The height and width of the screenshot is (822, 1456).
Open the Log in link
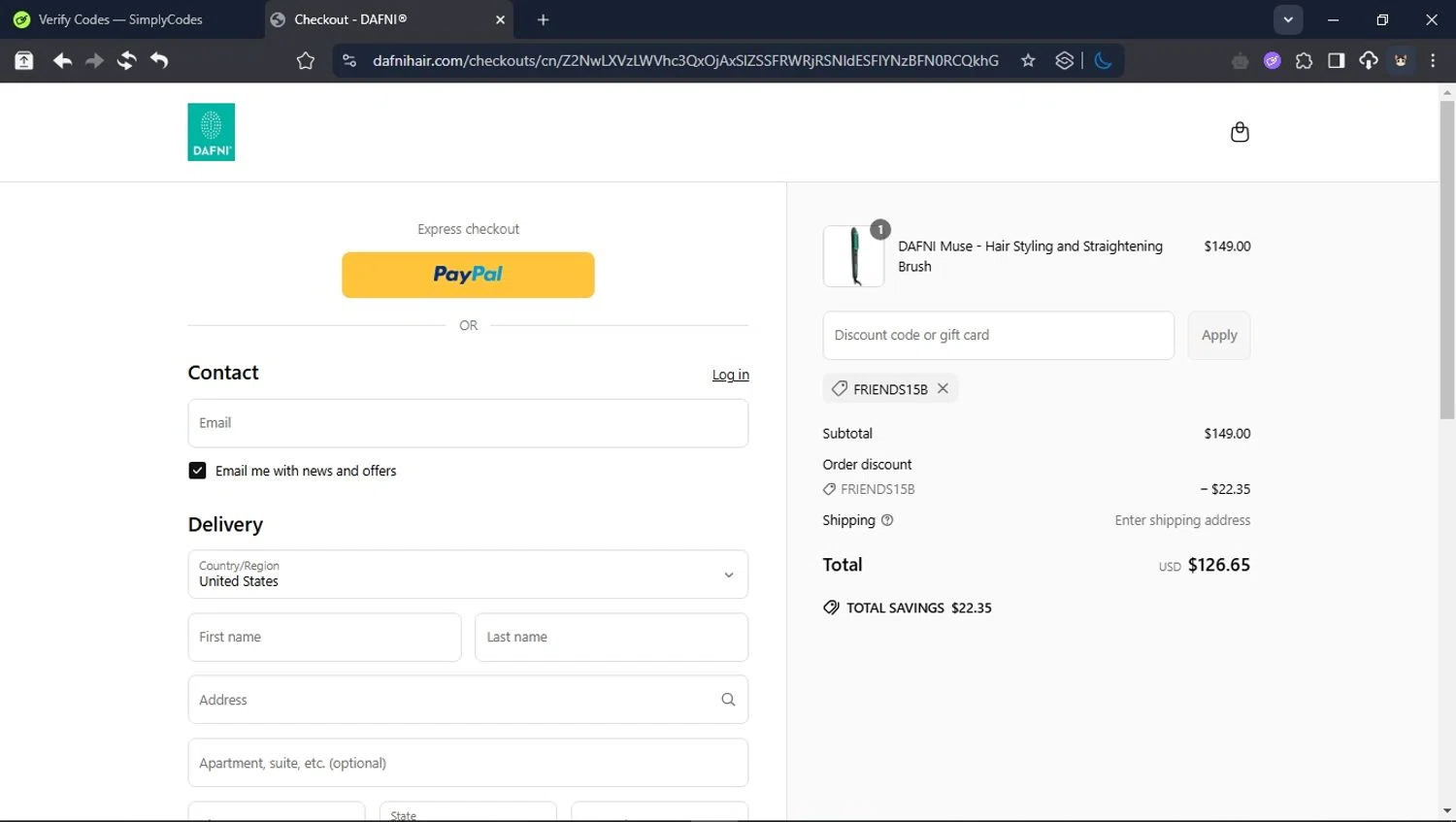coord(730,375)
